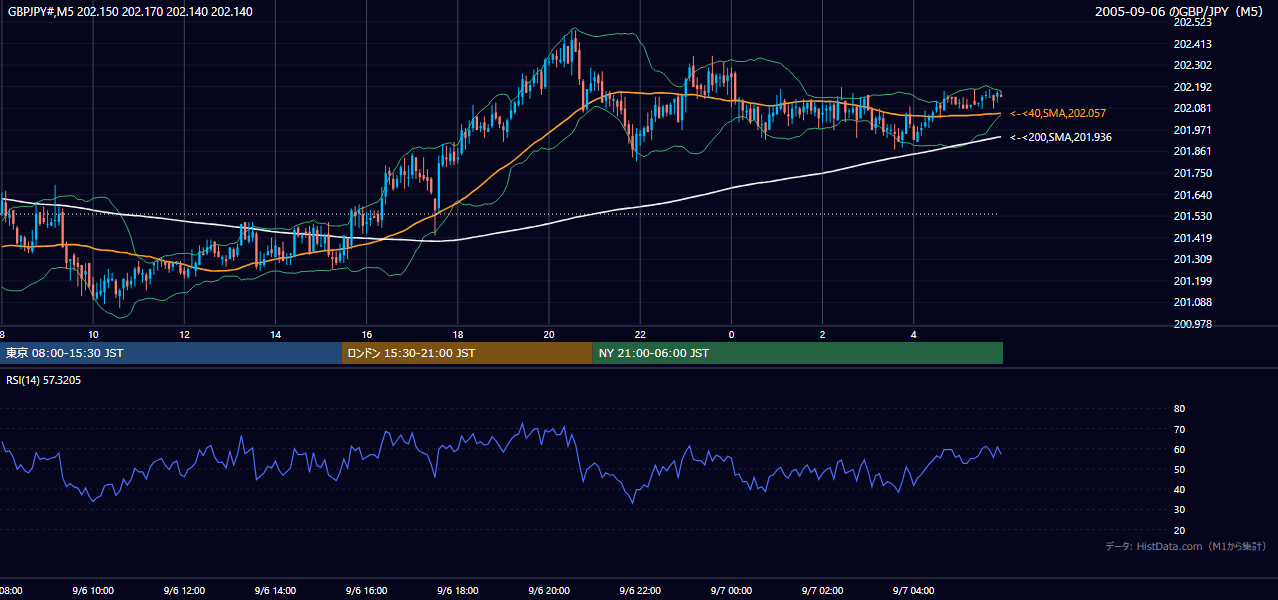Click the NY 21:00-06:00 JST session bar
This screenshot has height=600, width=1278.
pyautogui.click(x=798, y=353)
